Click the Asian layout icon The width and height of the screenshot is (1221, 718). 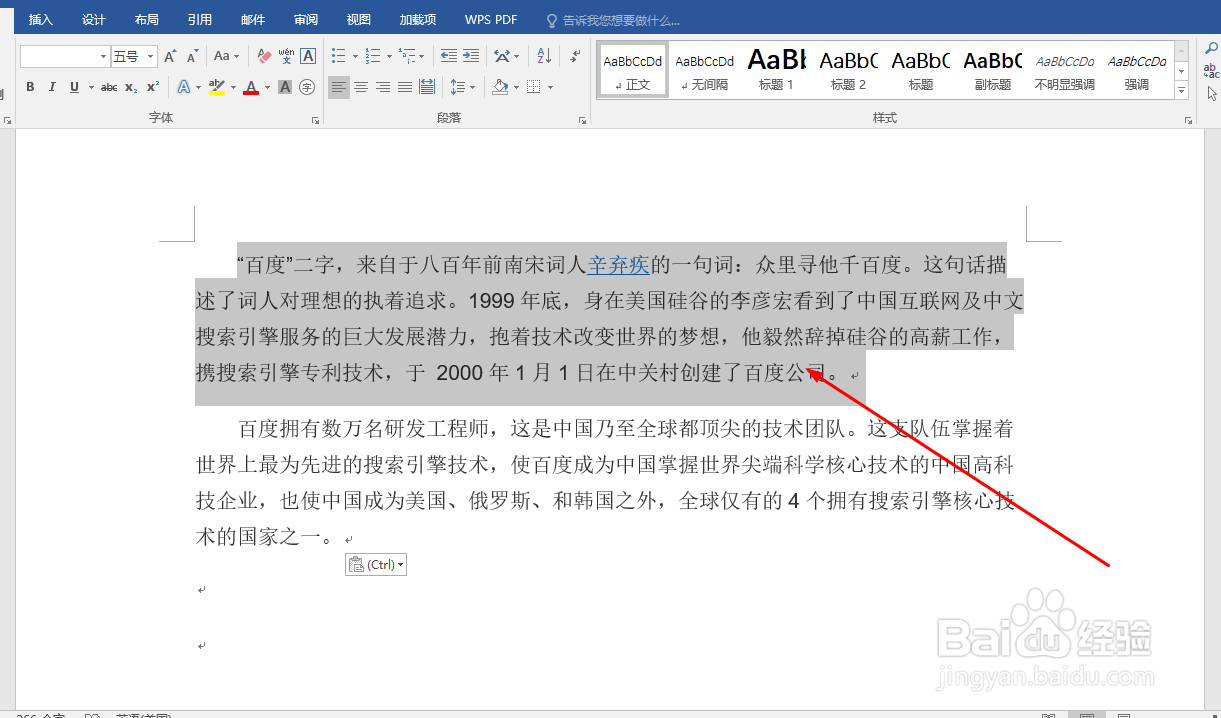point(502,56)
